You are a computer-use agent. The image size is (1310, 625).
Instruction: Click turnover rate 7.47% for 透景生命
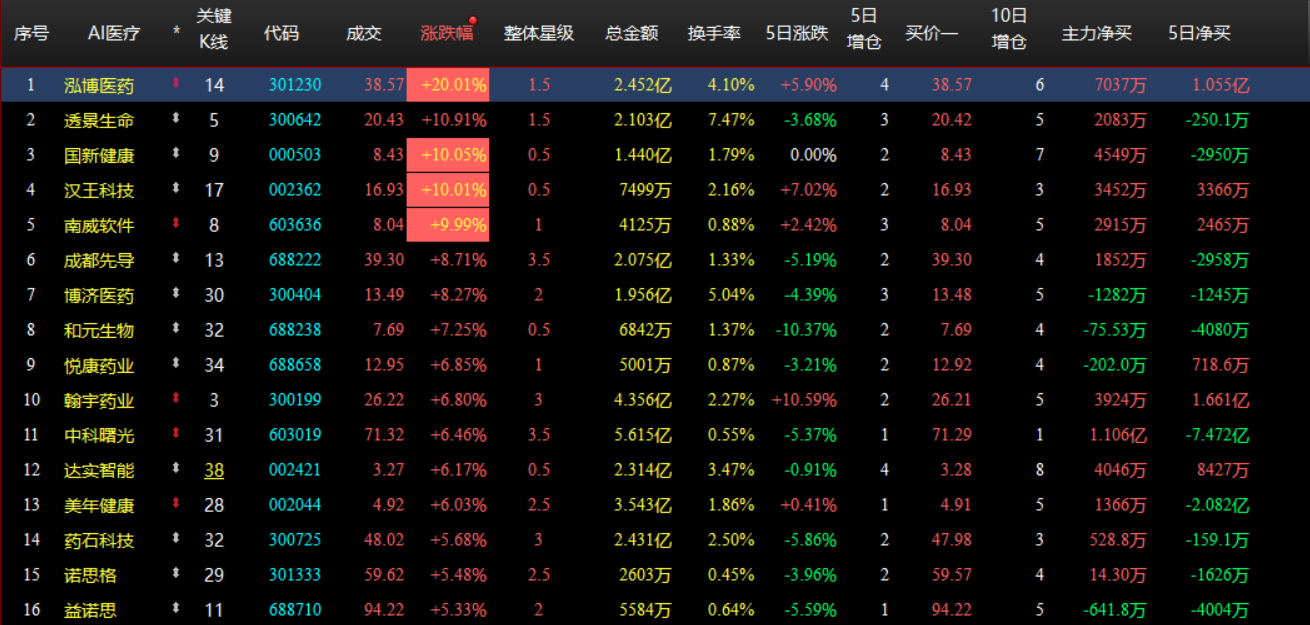point(731,120)
